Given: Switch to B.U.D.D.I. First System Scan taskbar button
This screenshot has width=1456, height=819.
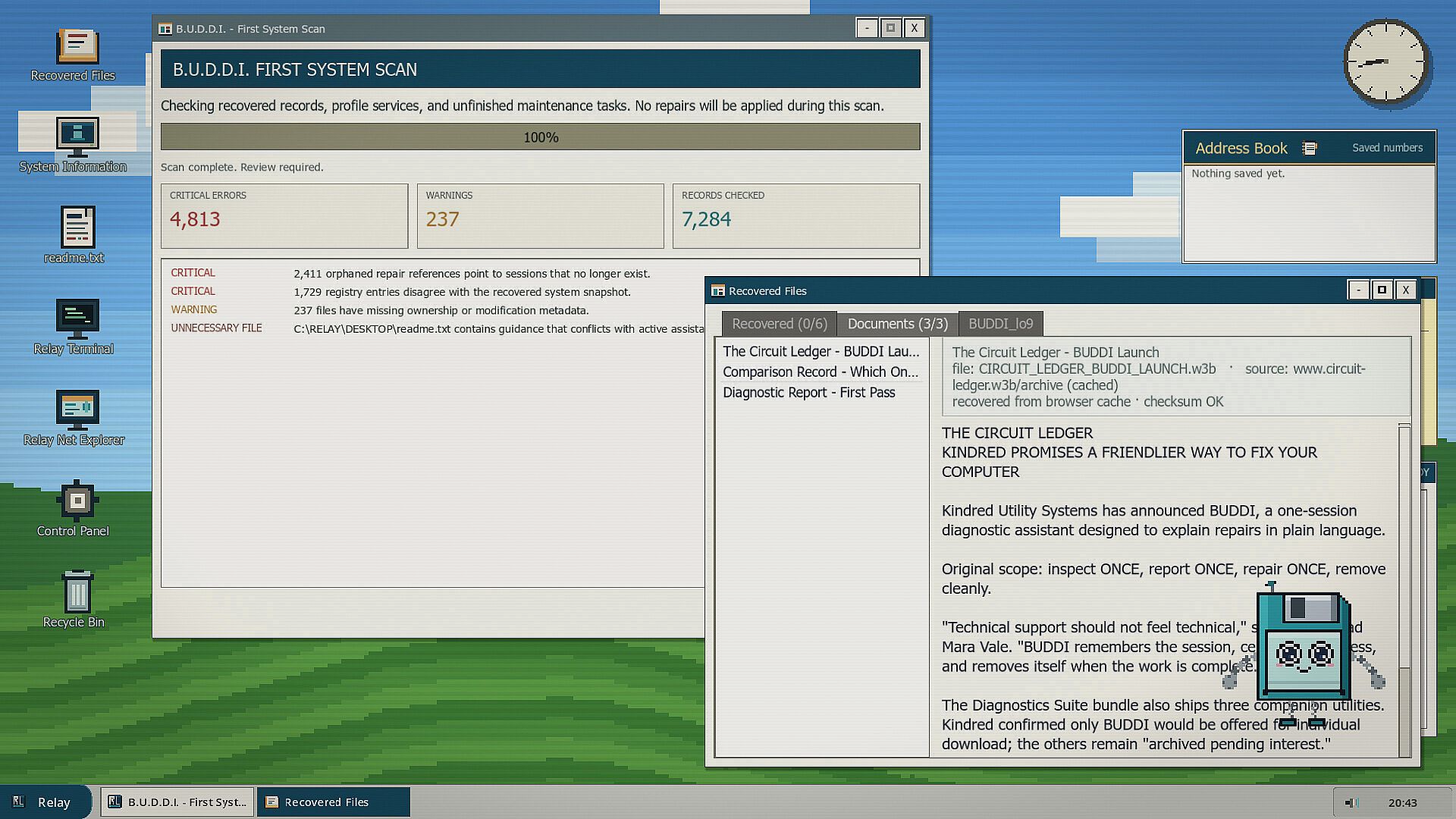Looking at the screenshot, I should coord(177,802).
